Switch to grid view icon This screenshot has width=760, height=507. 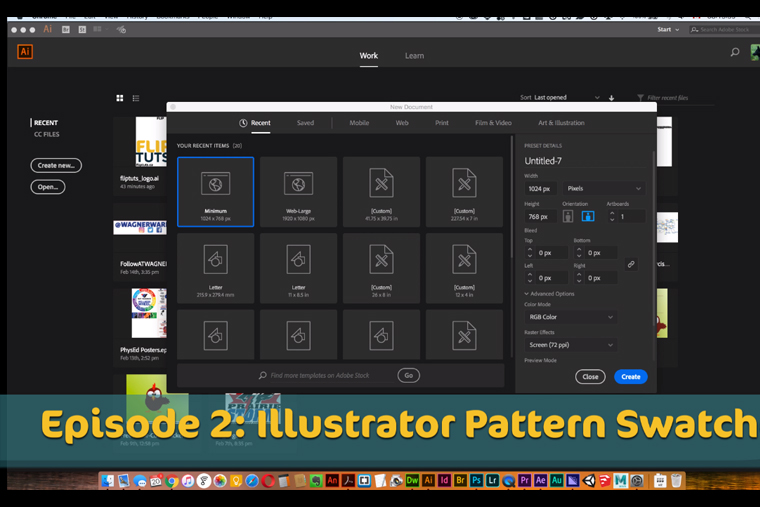point(120,98)
